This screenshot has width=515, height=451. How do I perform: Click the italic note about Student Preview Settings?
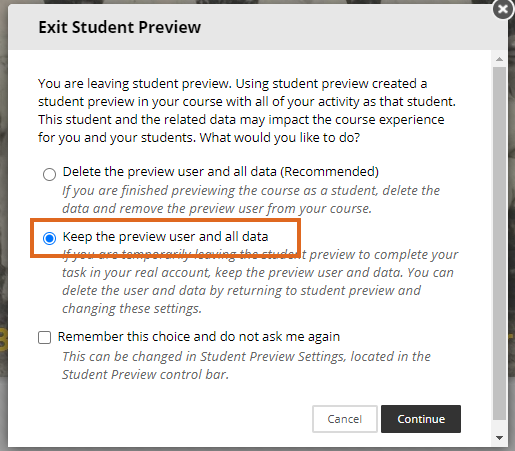tap(246, 365)
